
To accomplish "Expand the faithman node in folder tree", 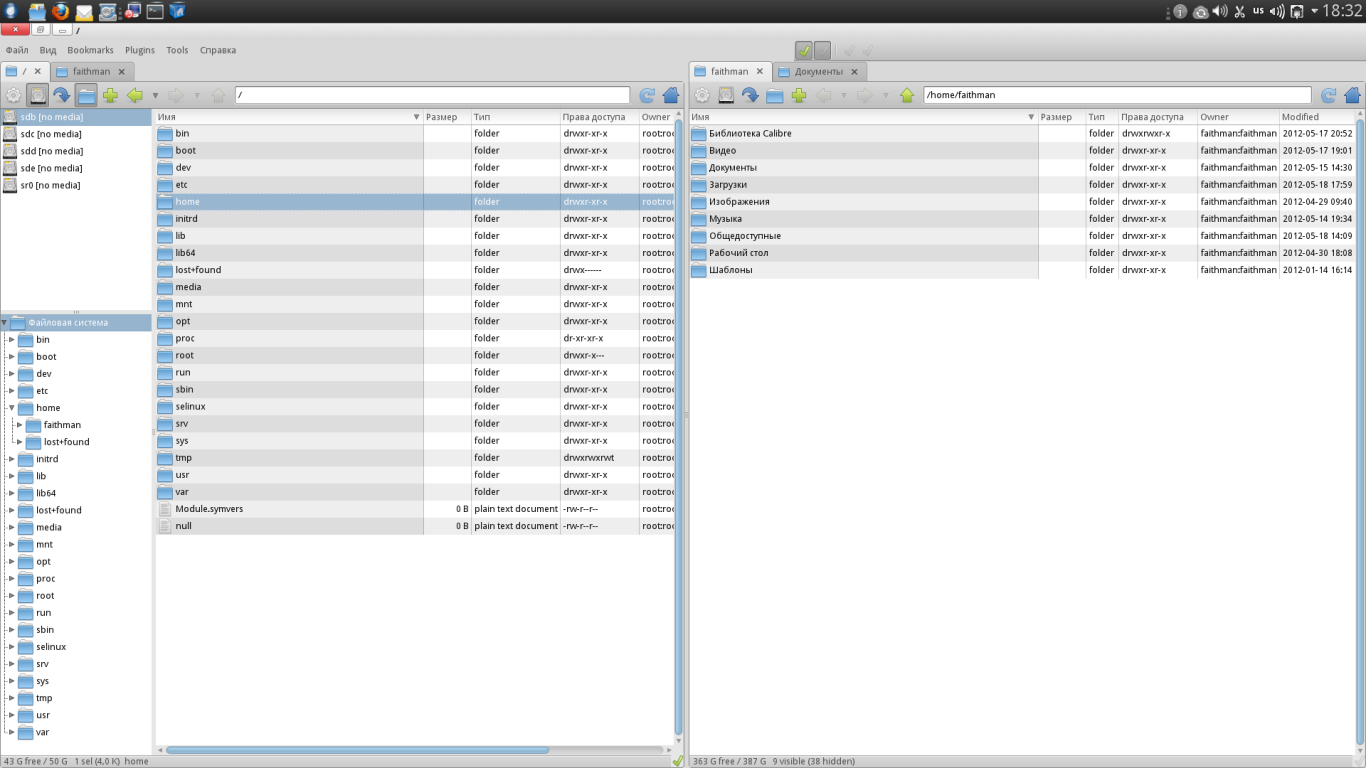I will (x=19, y=425).
